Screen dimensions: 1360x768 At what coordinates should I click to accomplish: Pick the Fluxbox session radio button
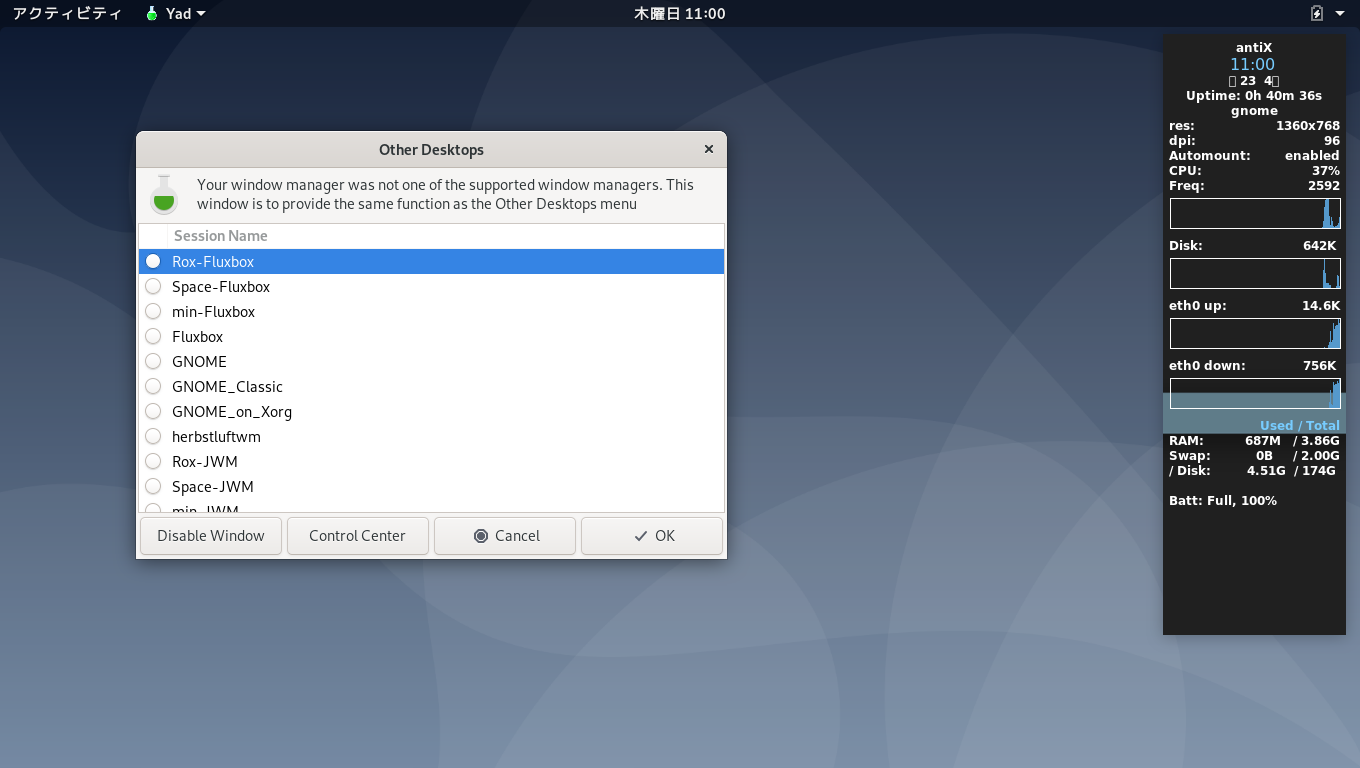[153, 336]
